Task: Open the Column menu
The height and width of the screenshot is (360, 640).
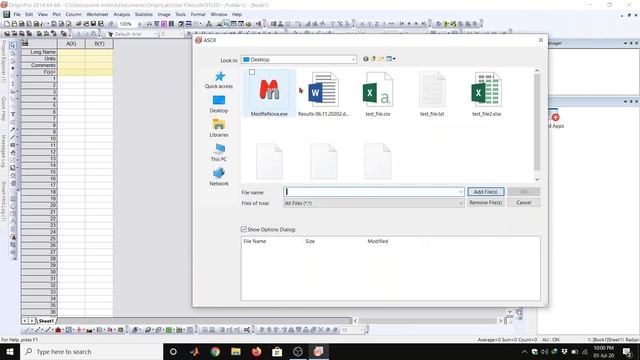Action: click(73, 14)
